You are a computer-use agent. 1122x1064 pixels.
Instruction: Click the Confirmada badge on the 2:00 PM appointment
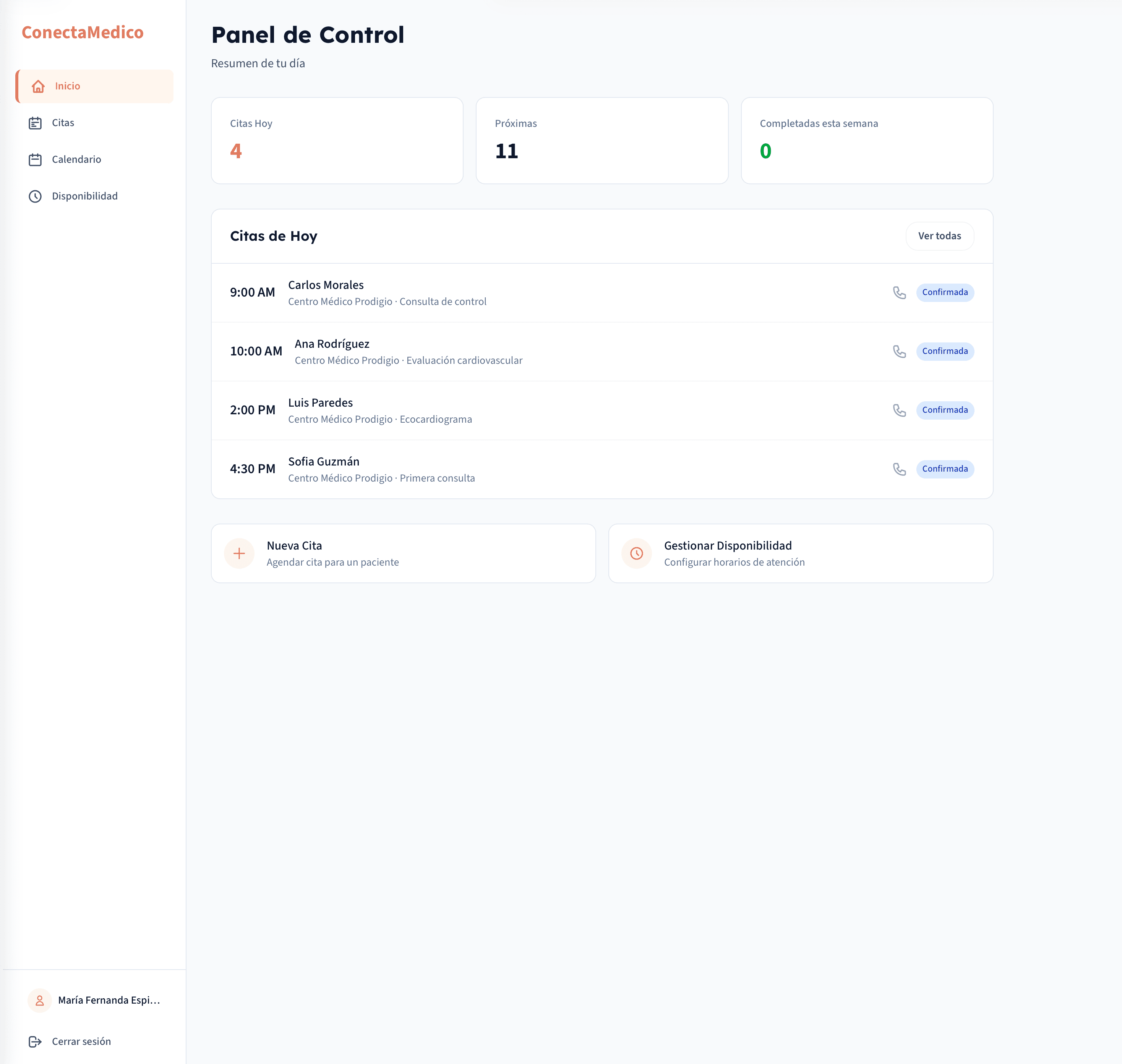[945, 410]
